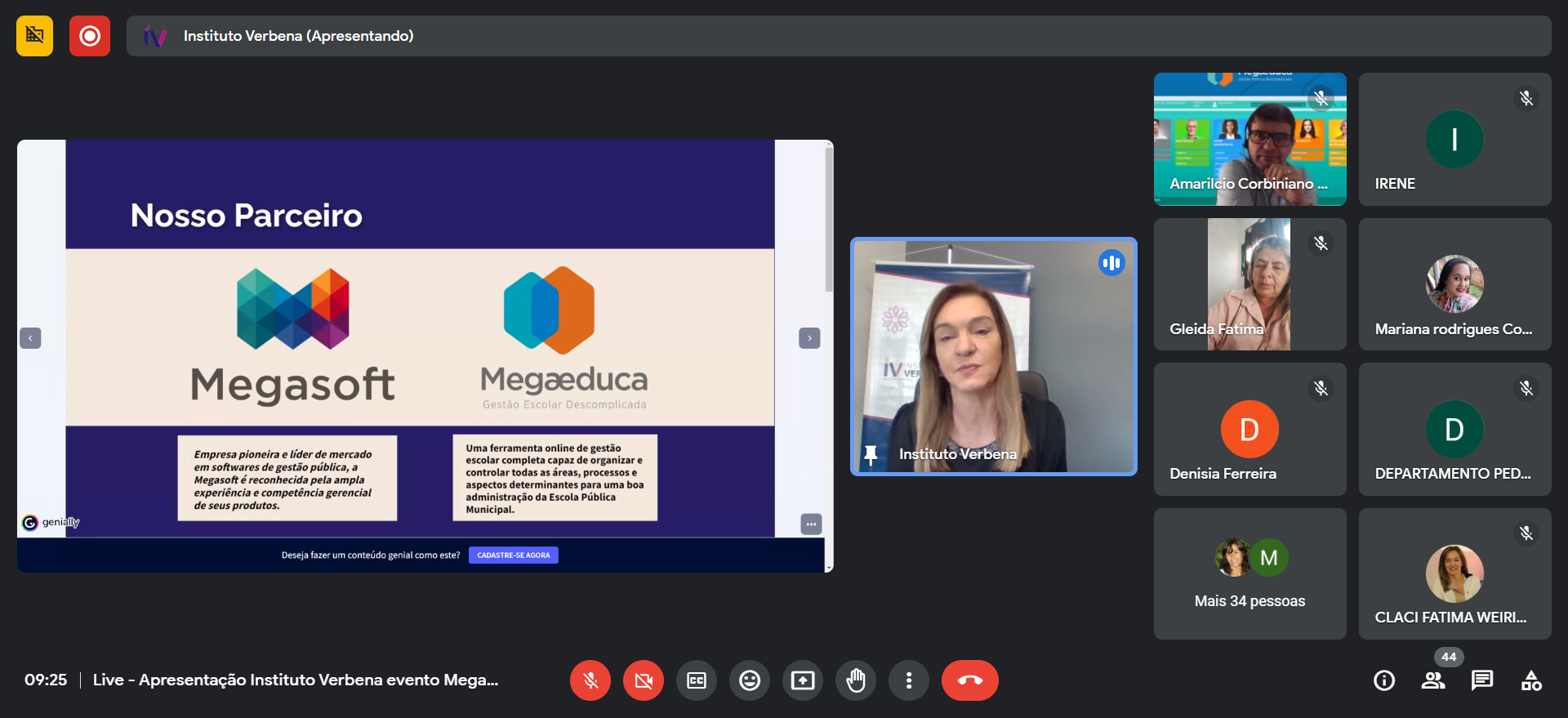Click the meeting title Live - Apresentação text
This screenshot has height=718, width=1568.
coord(296,680)
